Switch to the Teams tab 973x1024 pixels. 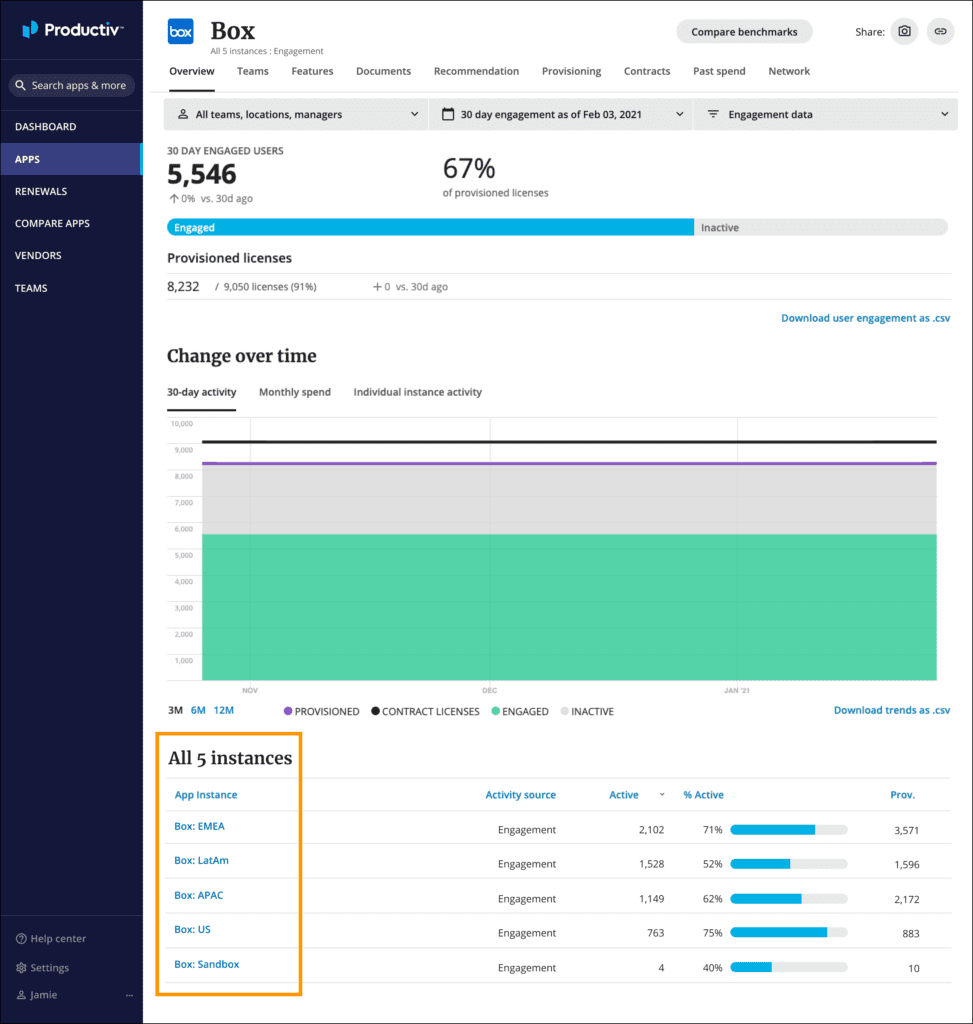click(253, 71)
